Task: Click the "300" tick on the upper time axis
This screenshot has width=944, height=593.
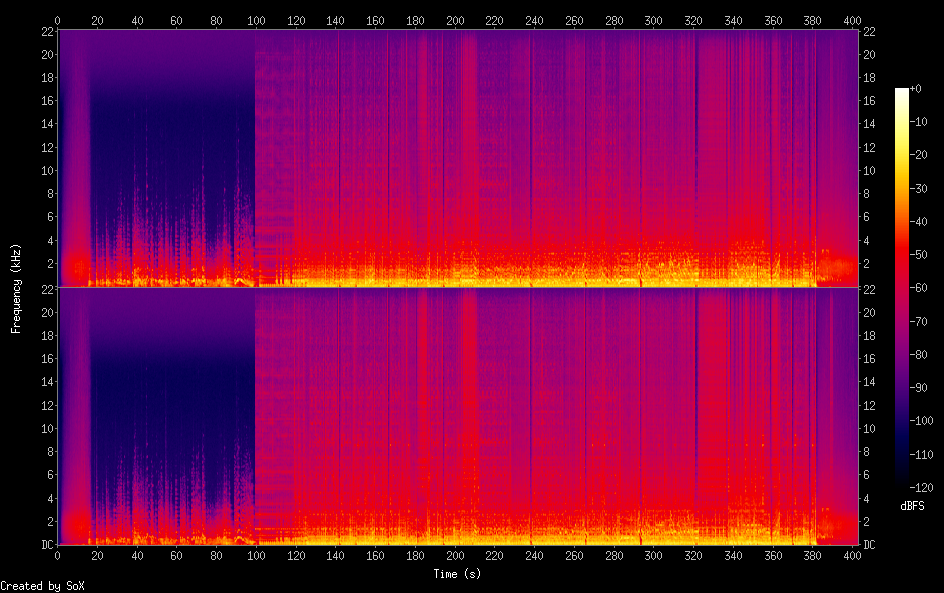Action: tap(654, 20)
